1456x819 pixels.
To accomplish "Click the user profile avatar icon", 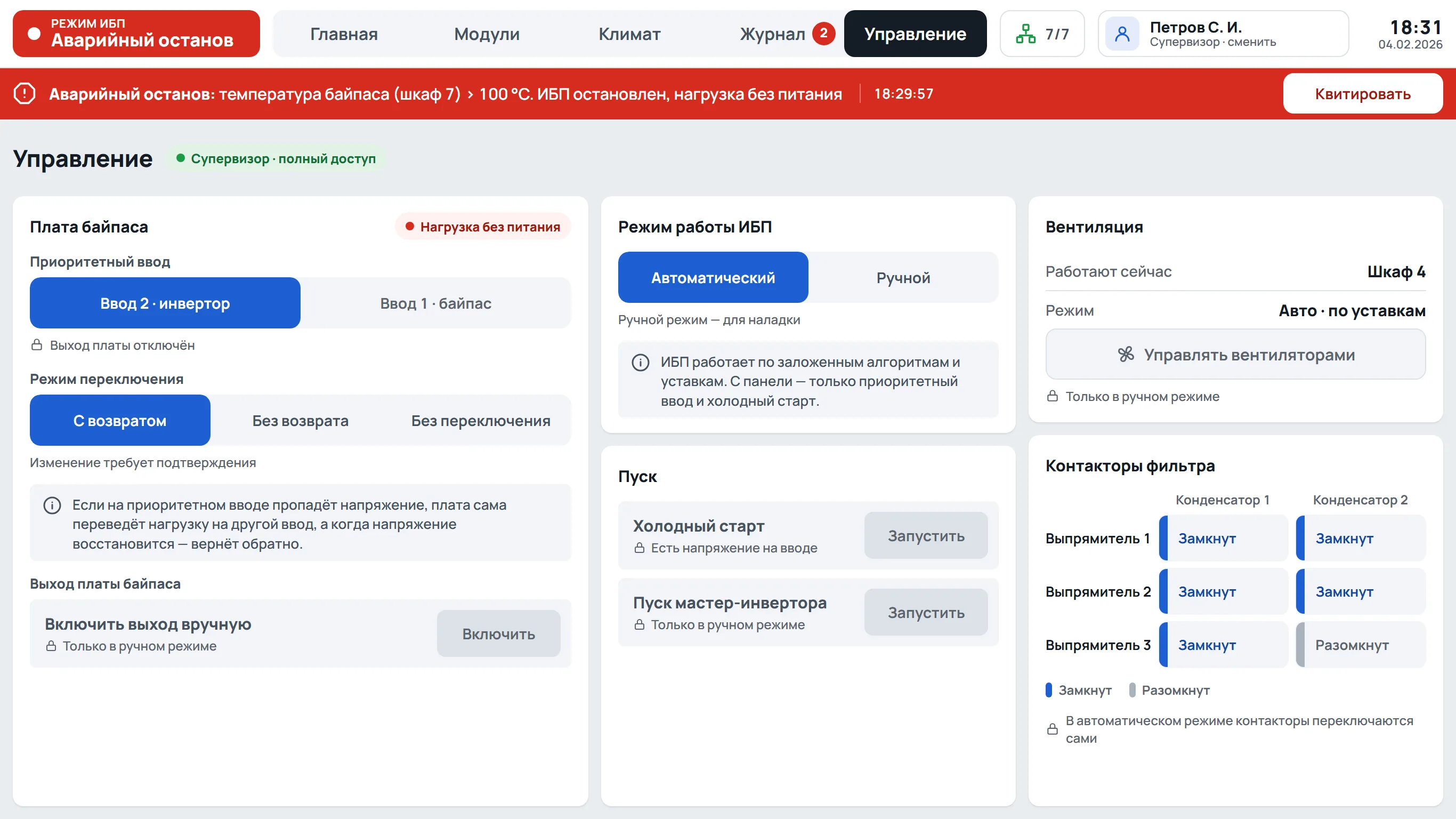I will (x=1122, y=34).
